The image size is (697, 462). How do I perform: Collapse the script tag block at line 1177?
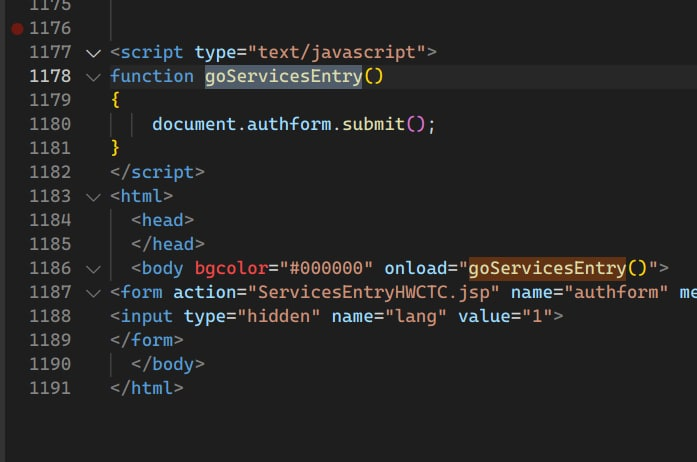pyautogui.click(x=93, y=53)
